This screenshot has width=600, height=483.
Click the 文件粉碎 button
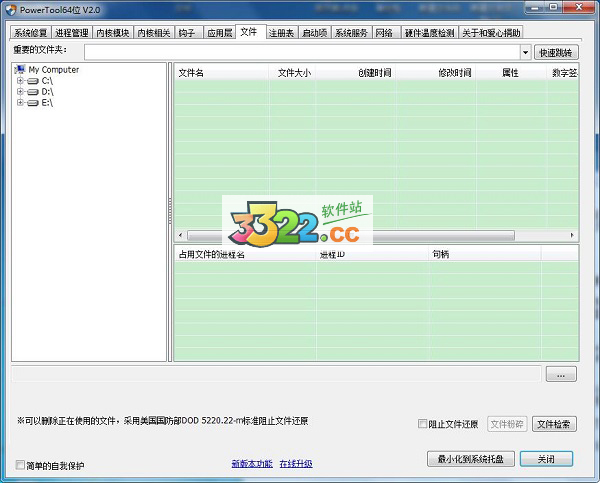tap(507, 424)
